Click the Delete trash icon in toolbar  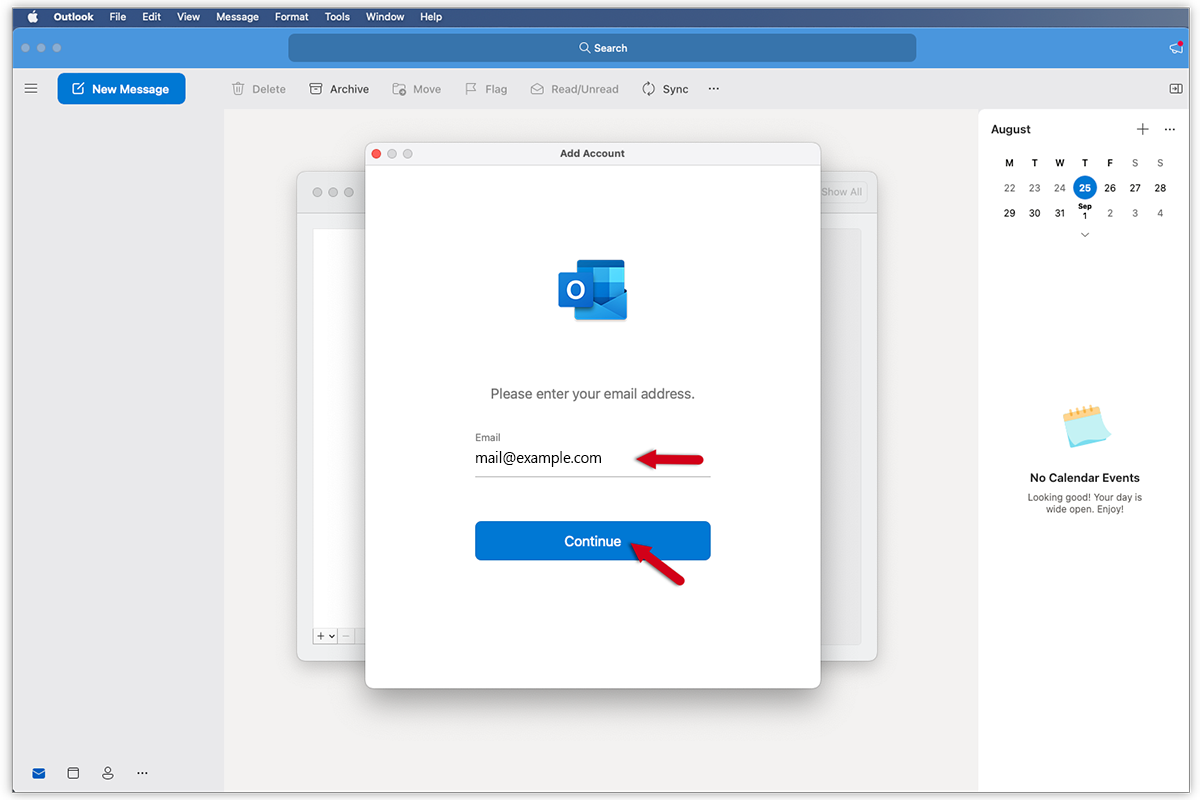238,89
